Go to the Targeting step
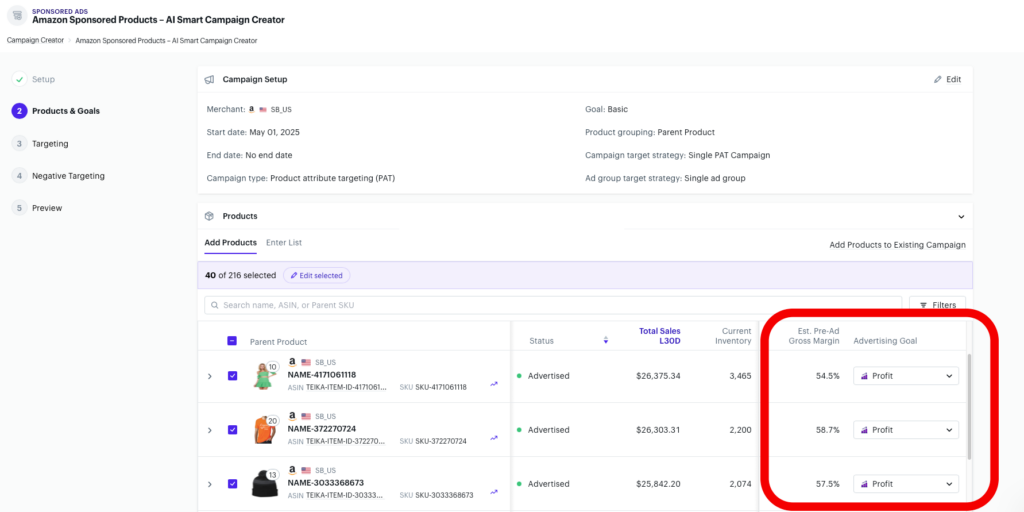This screenshot has width=1024, height=512. pos(50,144)
